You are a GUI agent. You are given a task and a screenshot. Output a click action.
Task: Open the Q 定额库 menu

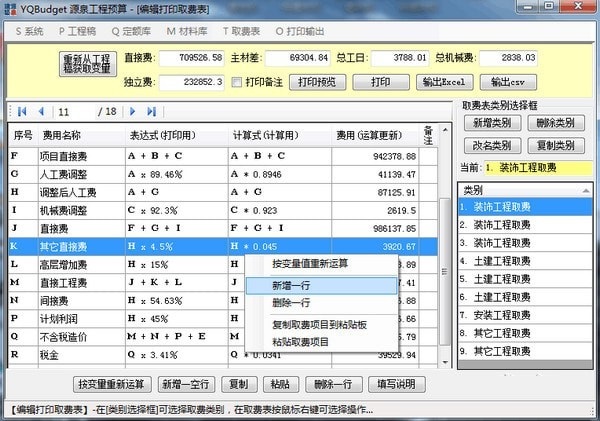pos(131,31)
